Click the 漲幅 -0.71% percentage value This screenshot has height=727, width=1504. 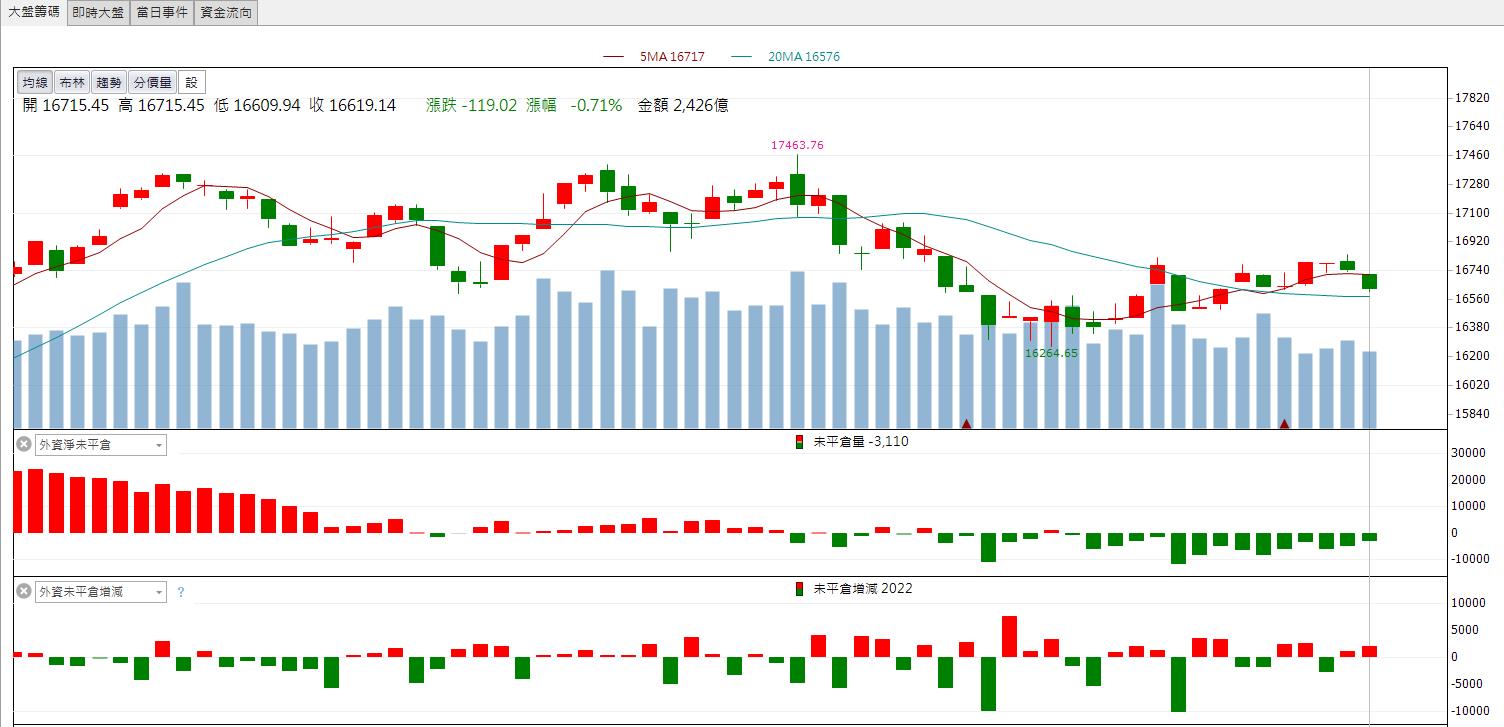point(575,105)
